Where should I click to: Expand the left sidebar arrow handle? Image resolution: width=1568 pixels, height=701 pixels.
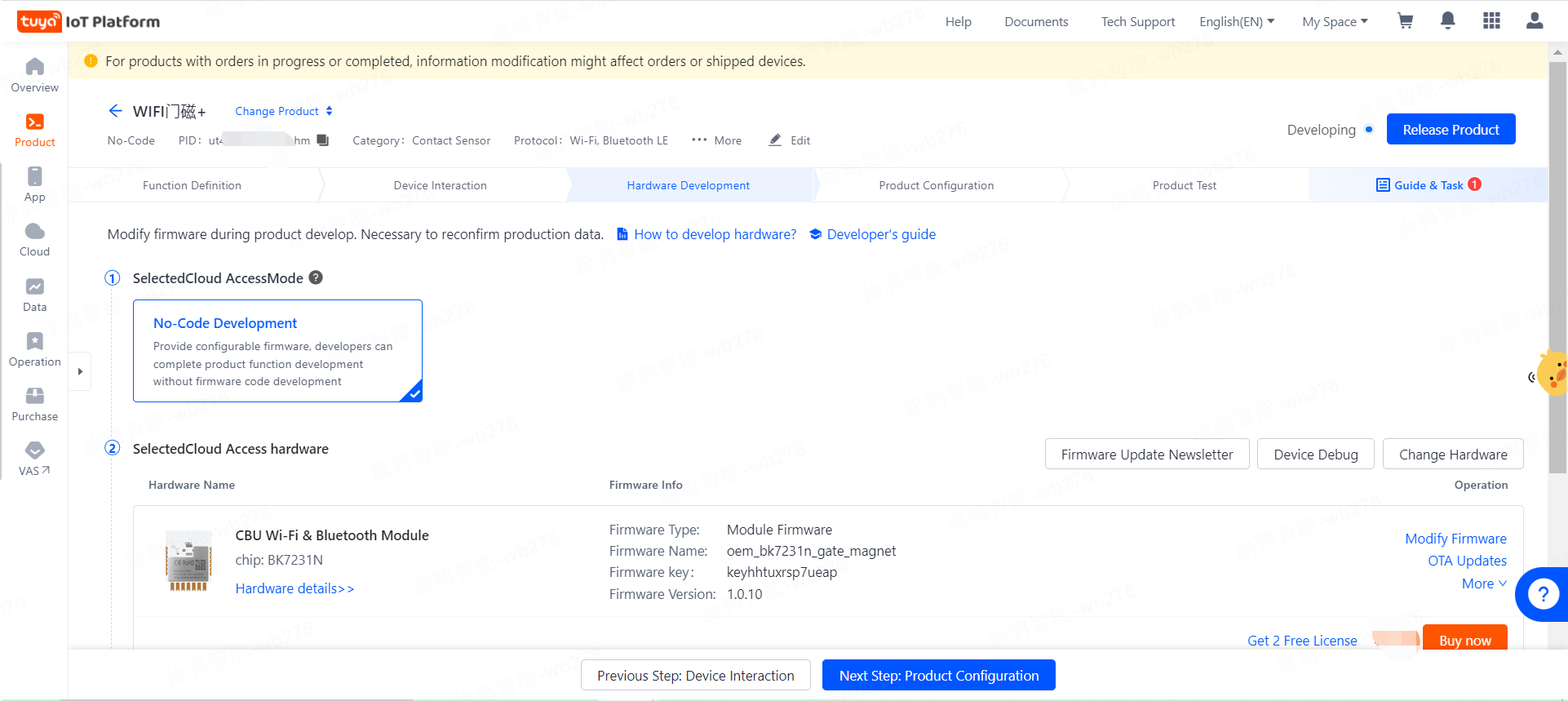coord(80,371)
